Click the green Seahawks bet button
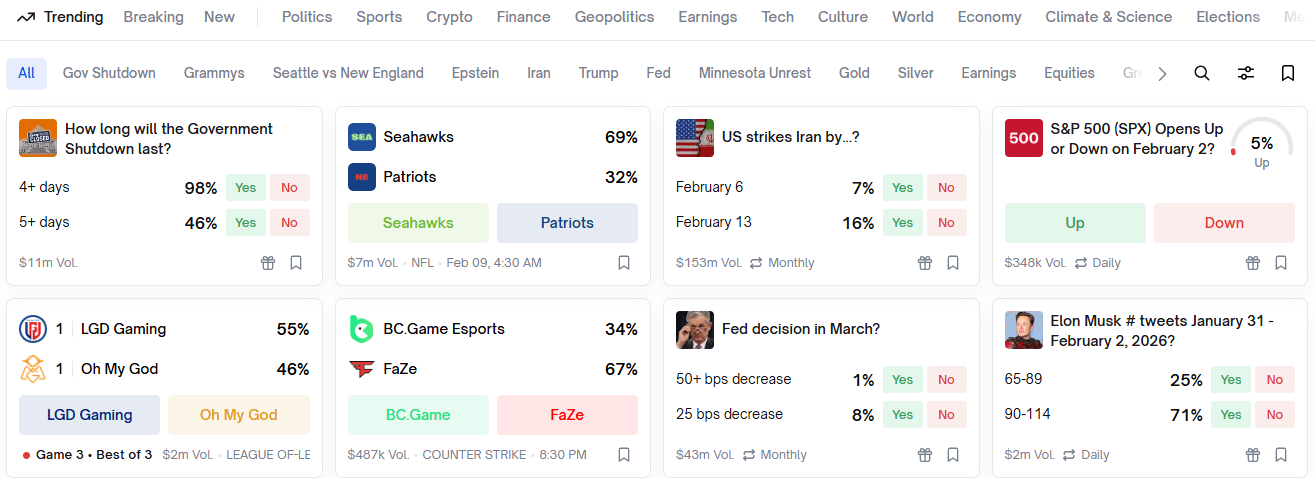 tap(418, 223)
